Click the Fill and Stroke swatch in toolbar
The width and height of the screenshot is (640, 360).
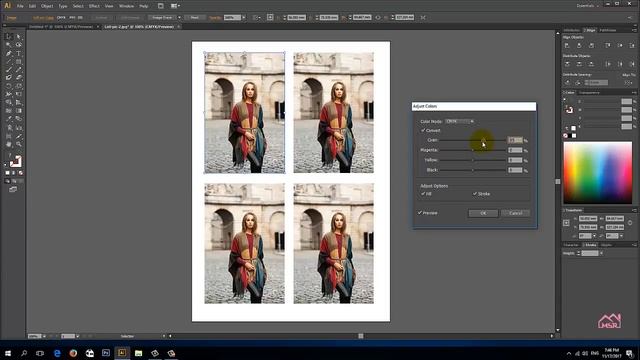click(15, 162)
